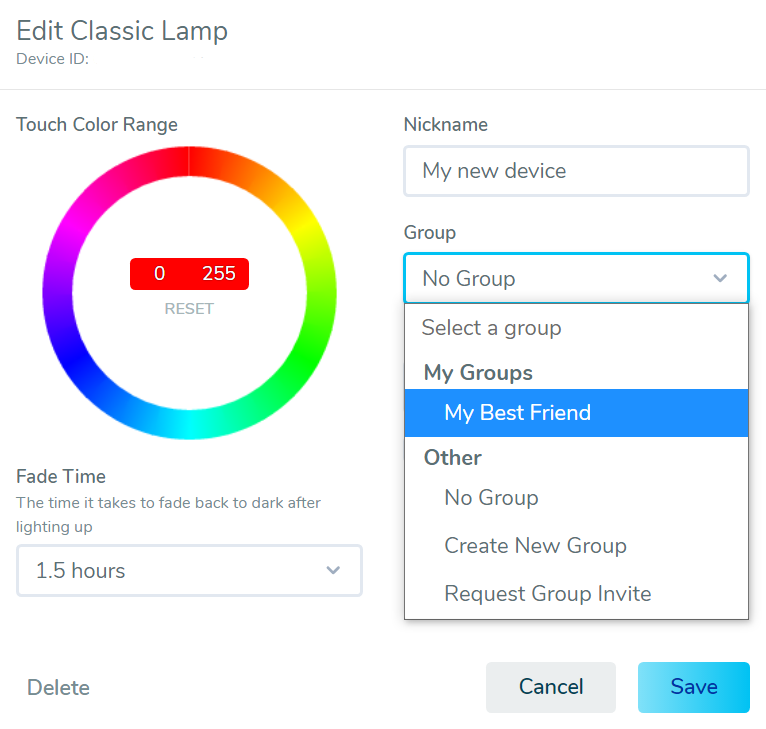Screen dimensions: 766x729
Task: Click the Nickname text field
Action: [x=576, y=171]
